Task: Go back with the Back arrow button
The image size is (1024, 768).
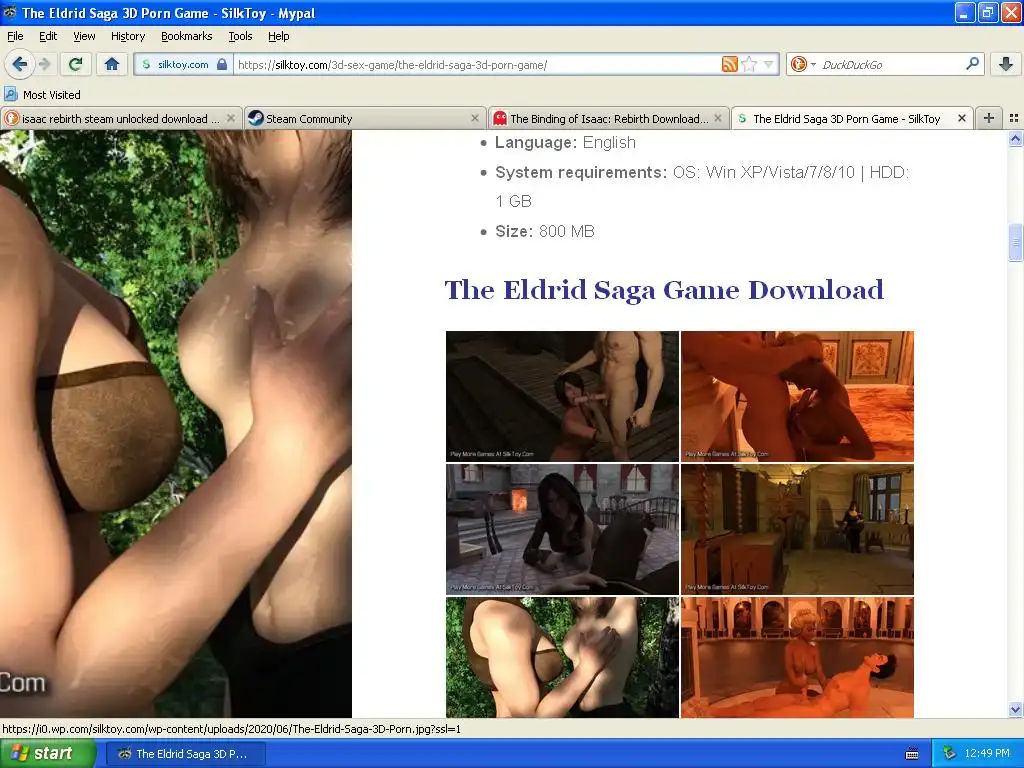Action: [20, 64]
